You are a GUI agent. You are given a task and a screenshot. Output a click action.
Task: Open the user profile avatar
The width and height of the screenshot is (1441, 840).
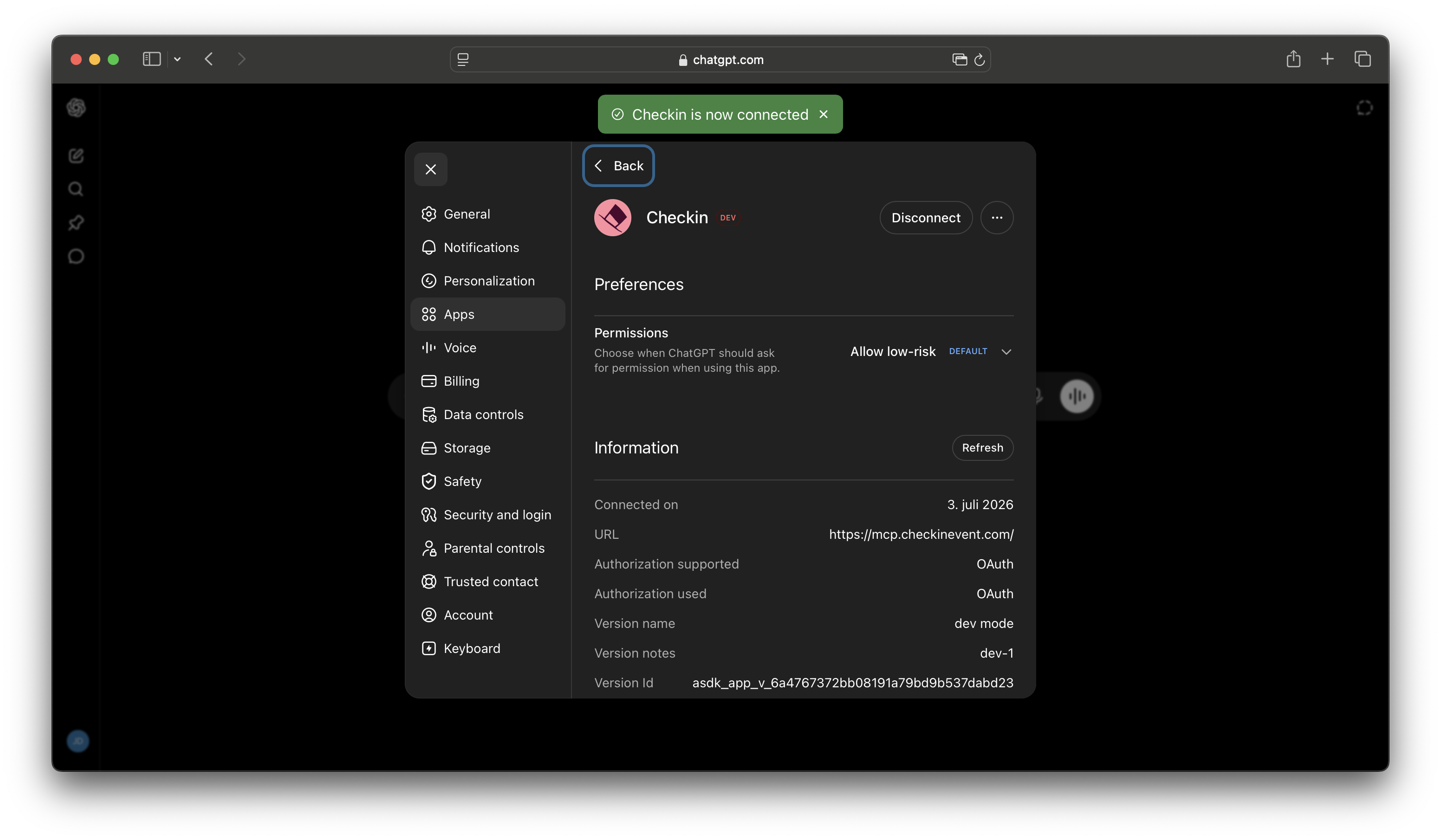coord(78,741)
